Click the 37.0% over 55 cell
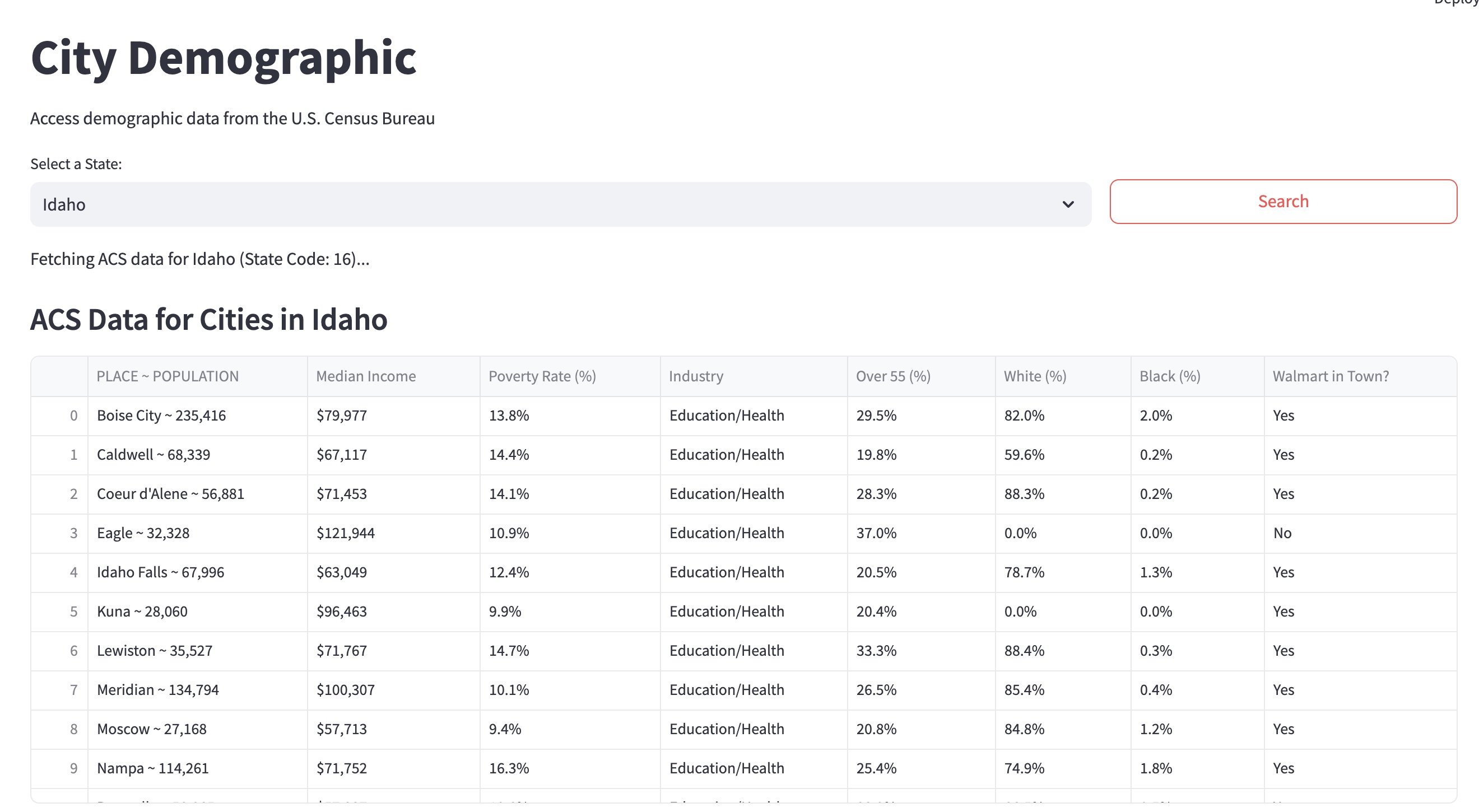The width and height of the screenshot is (1479, 812). (x=921, y=533)
